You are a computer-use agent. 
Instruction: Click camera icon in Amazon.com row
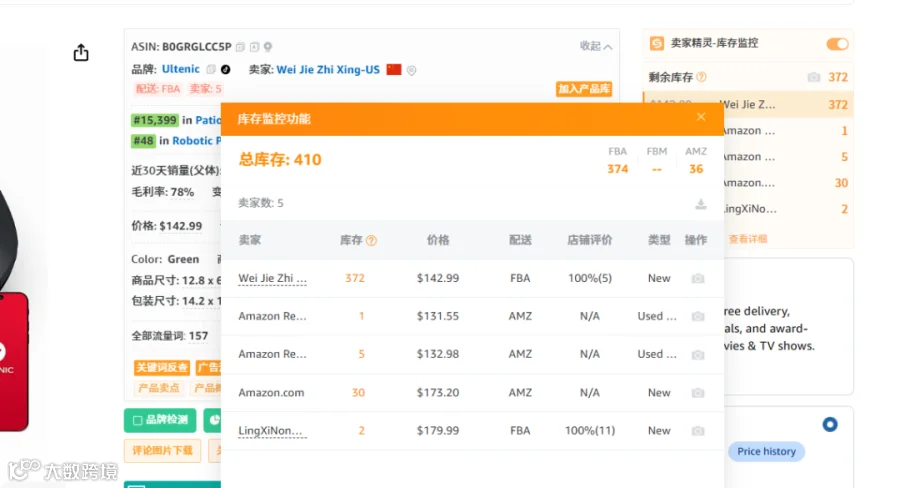tap(698, 393)
